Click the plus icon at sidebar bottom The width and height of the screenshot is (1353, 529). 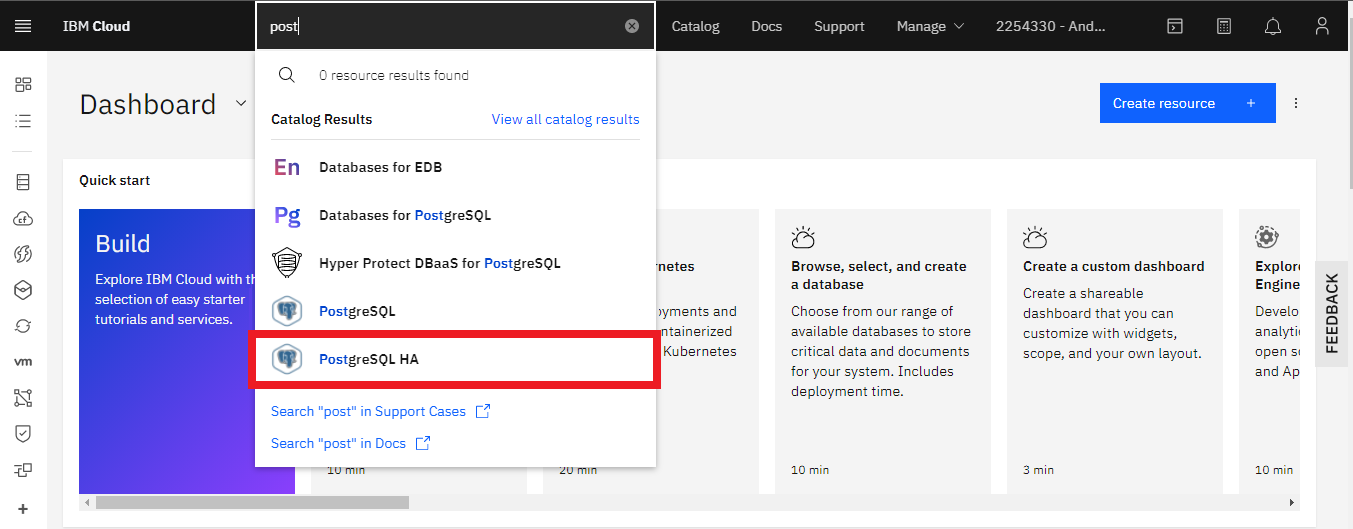click(23, 508)
